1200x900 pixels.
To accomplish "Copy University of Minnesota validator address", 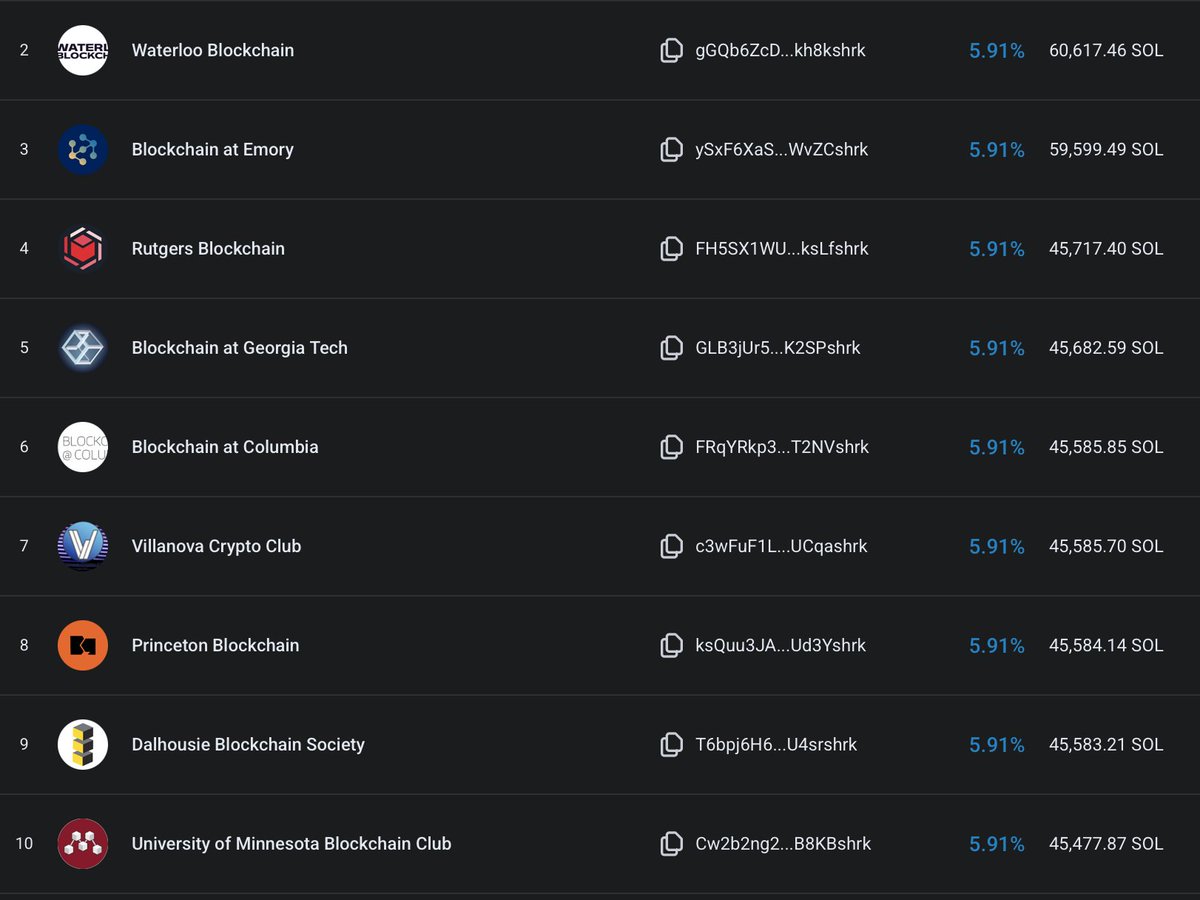I will tap(672, 843).
